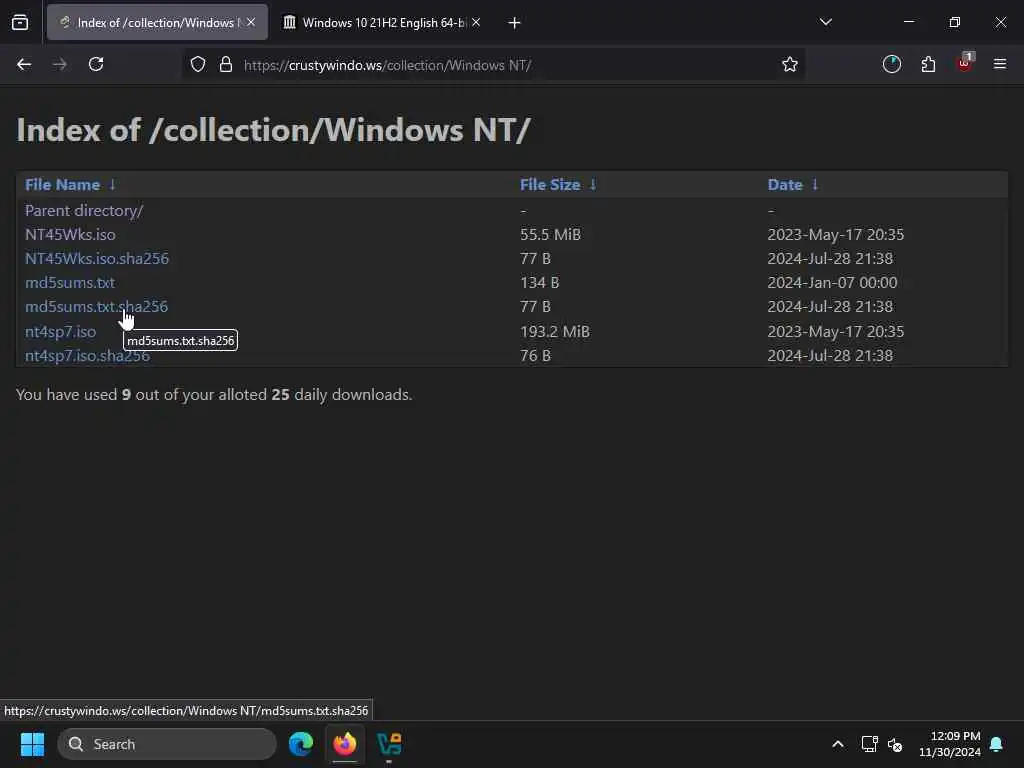Click the 76 B size cell
1024x768 pixels.
(535, 356)
